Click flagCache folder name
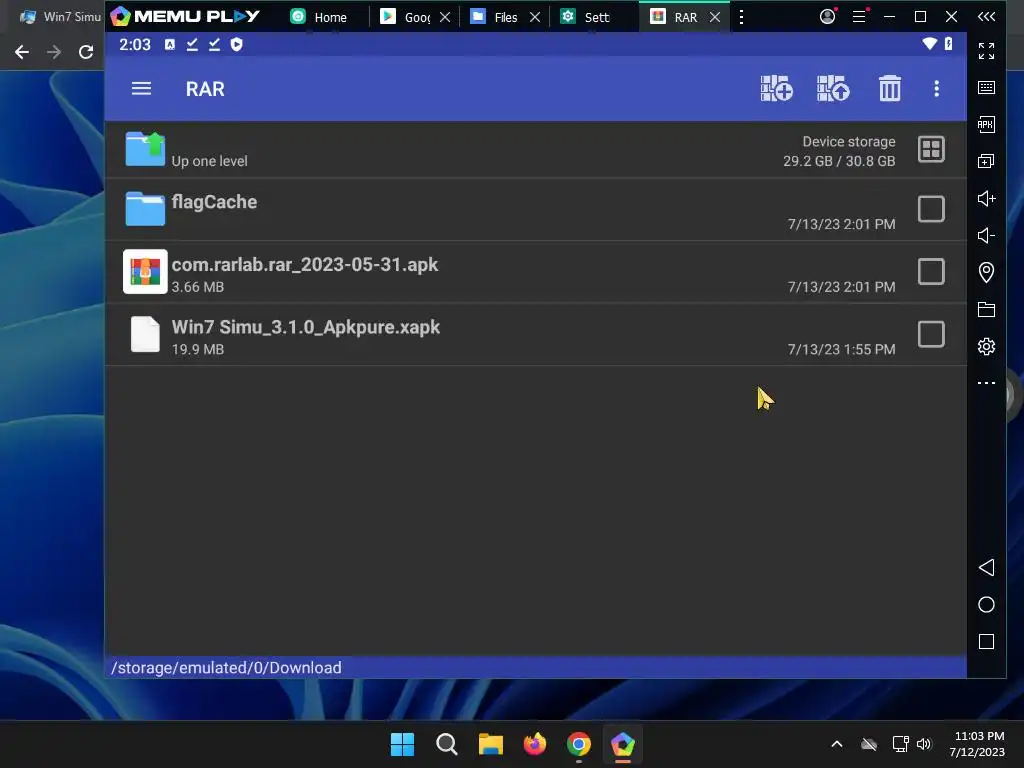1024x768 pixels. (x=214, y=202)
